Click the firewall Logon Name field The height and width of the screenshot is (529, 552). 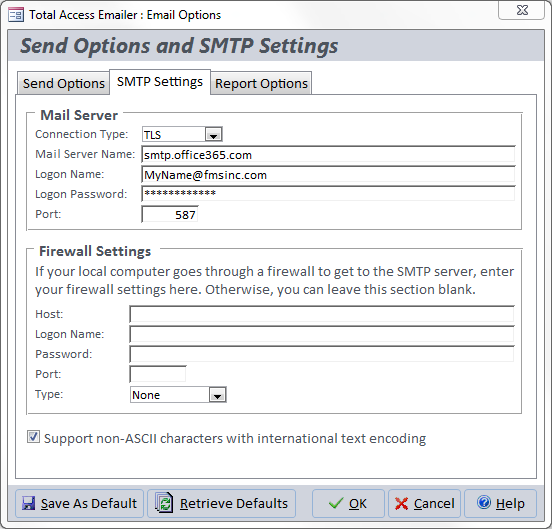point(322,334)
